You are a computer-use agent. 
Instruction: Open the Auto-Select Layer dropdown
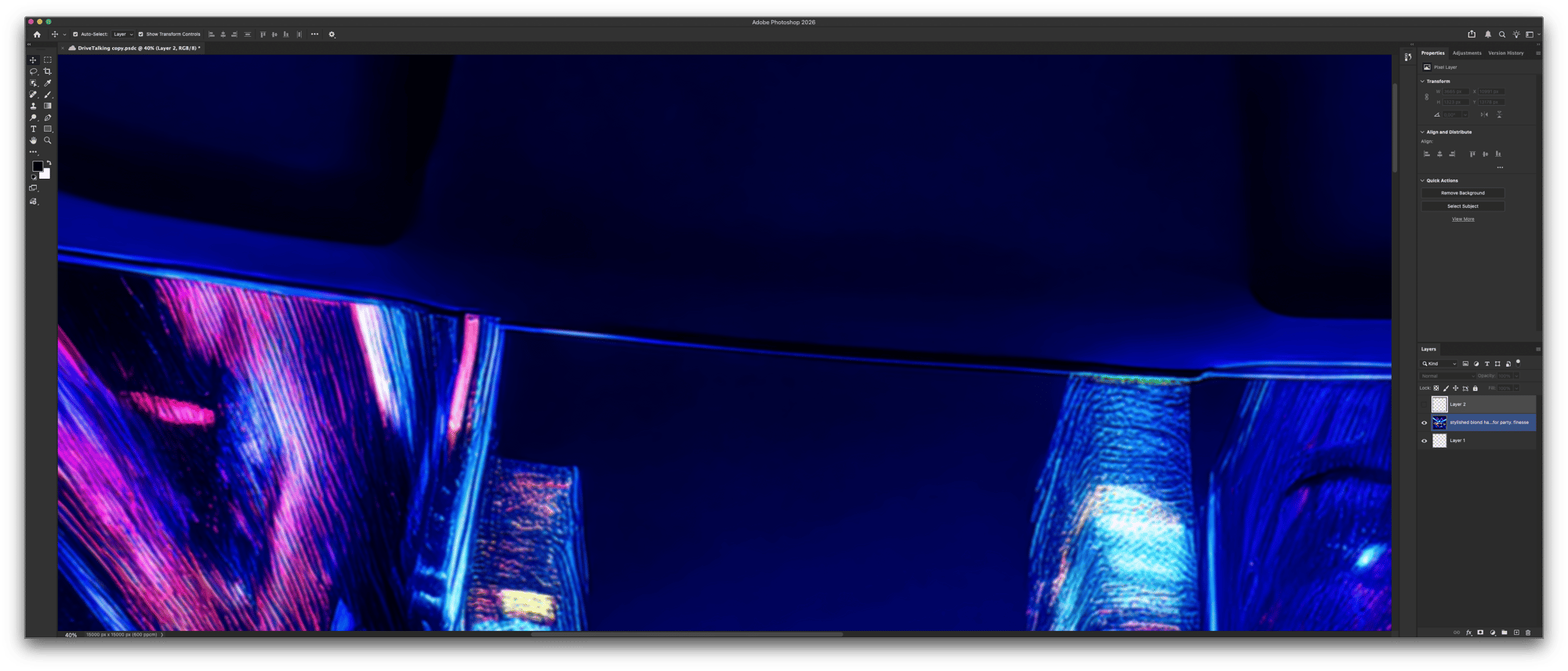click(123, 34)
